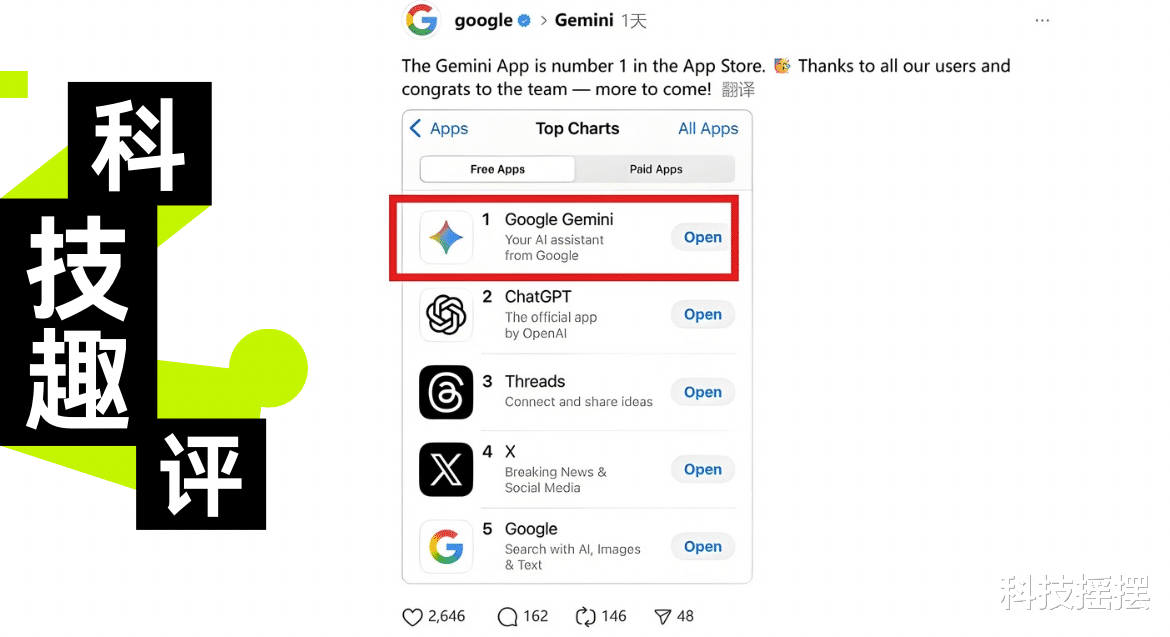1170x637 pixels.
Task: Go back via the Apps chevron
Action: coord(439,128)
